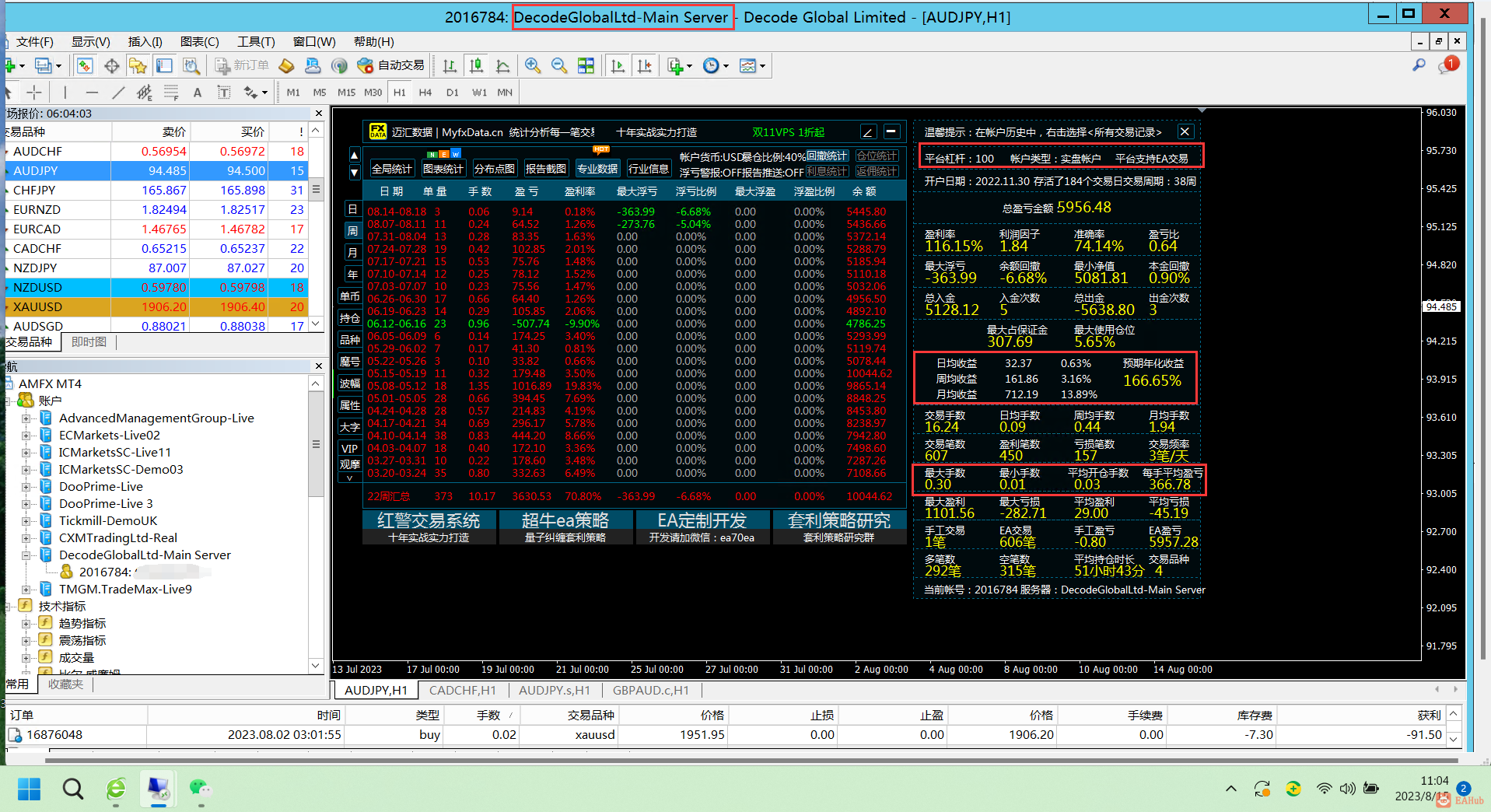Switch timeframe to H4
The width and height of the screenshot is (1491, 812).
425,93
